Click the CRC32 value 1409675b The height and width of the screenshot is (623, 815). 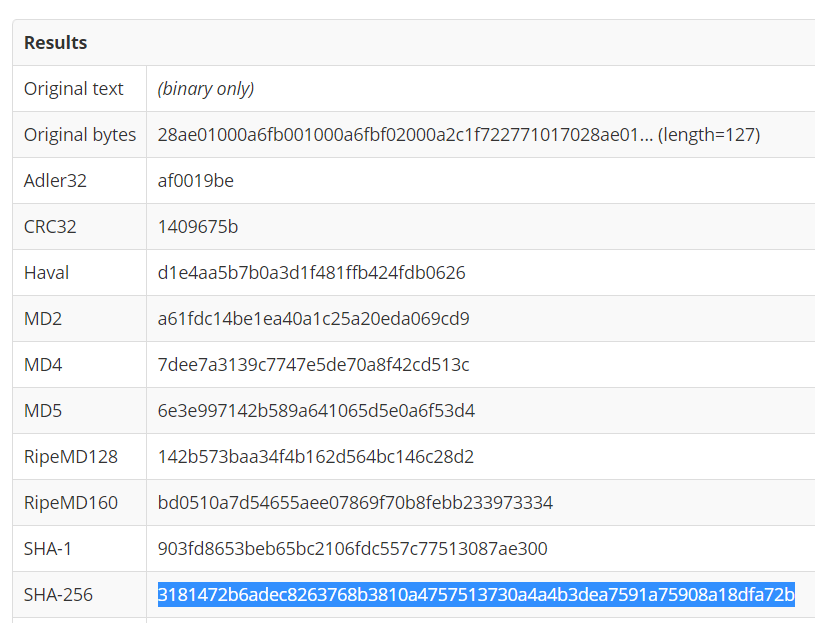click(x=198, y=227)
